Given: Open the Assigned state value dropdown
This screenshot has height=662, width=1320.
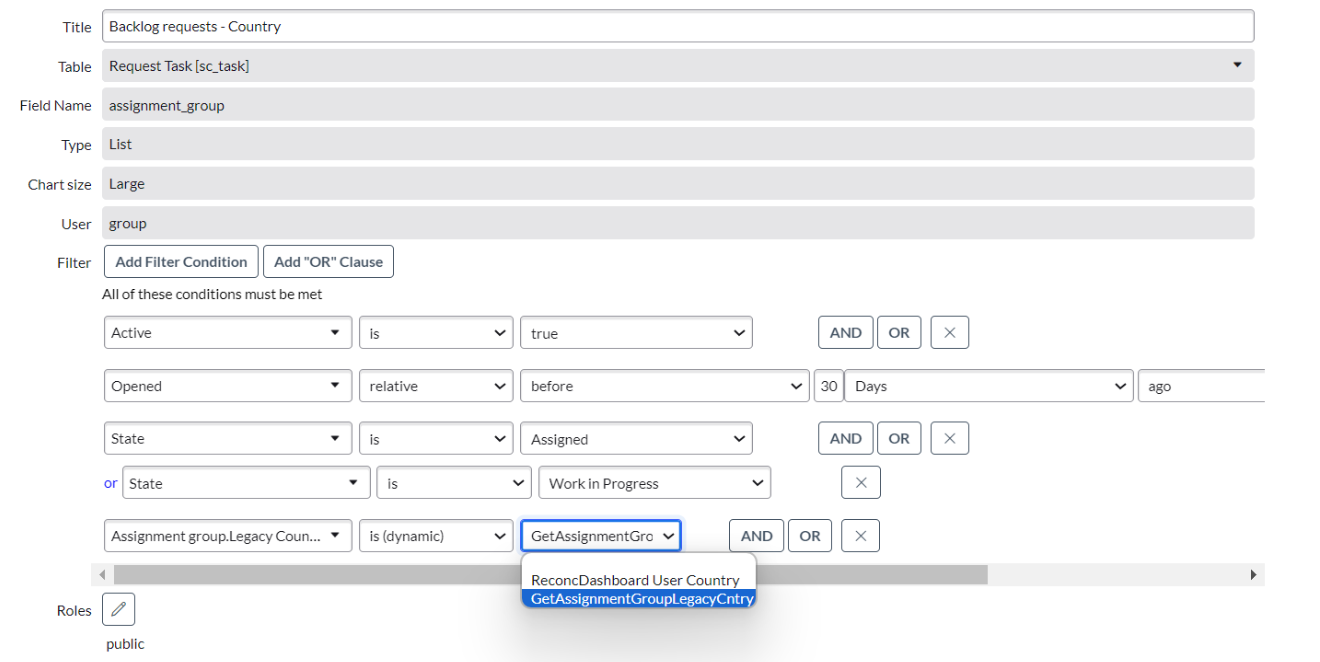Looking at the screenshot, I should pos(636,439).
